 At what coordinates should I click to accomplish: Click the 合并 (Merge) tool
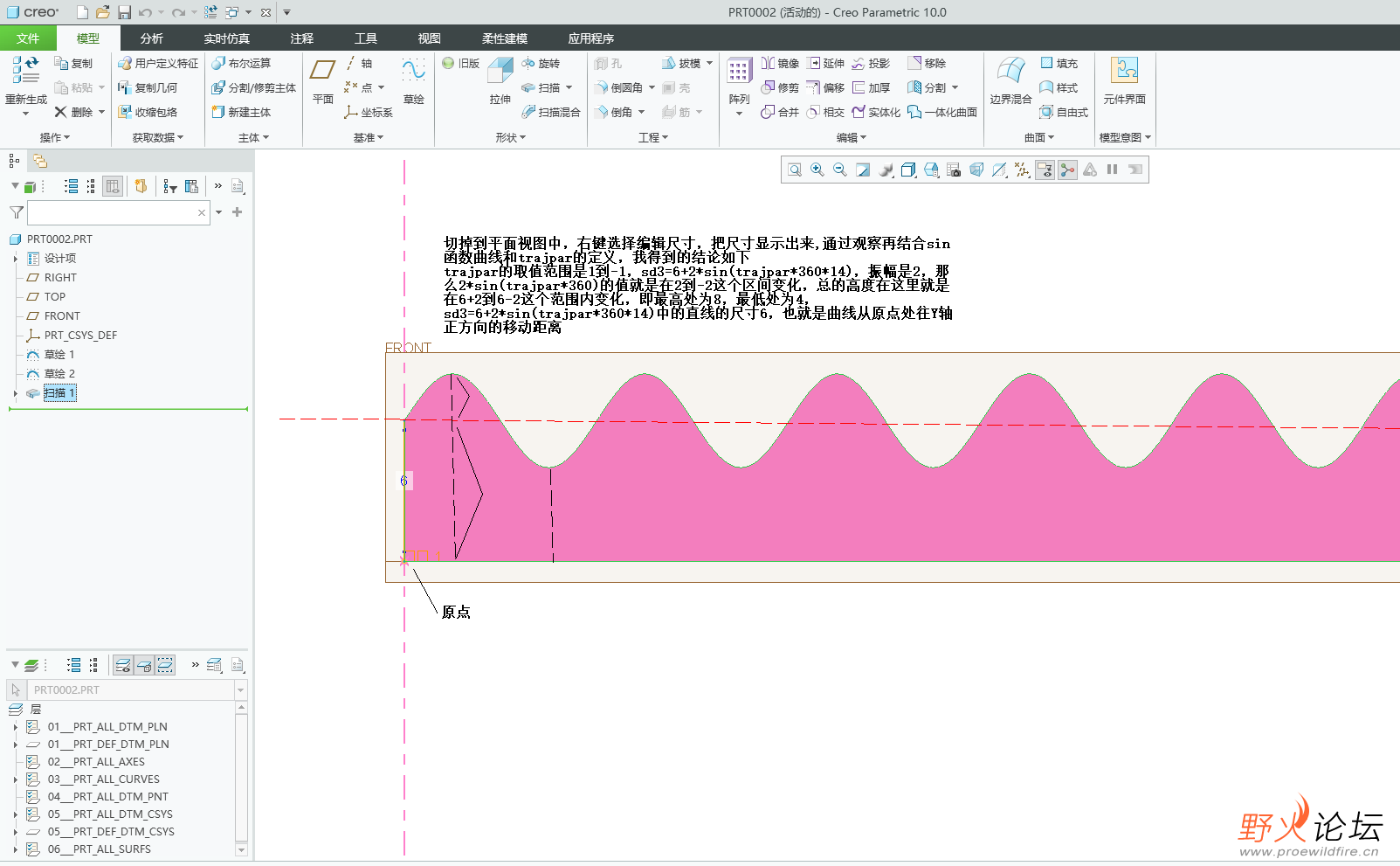pos(780,112)
